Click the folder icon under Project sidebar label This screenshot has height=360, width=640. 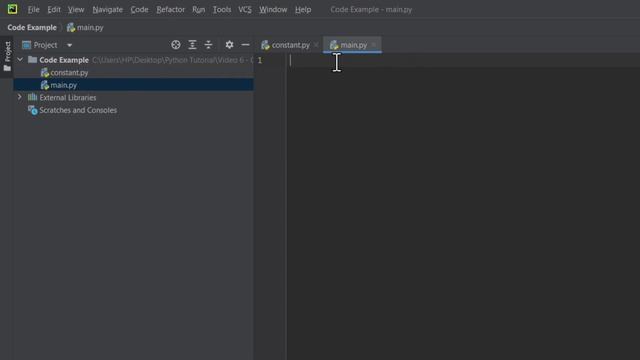click(x=7, y=68)
